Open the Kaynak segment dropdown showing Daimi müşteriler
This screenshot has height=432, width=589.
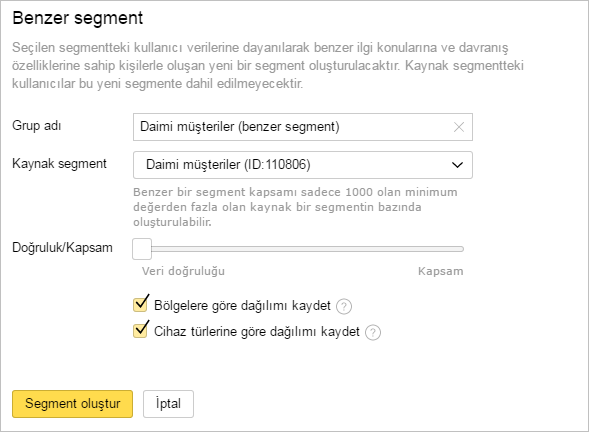tap(303, 165)
